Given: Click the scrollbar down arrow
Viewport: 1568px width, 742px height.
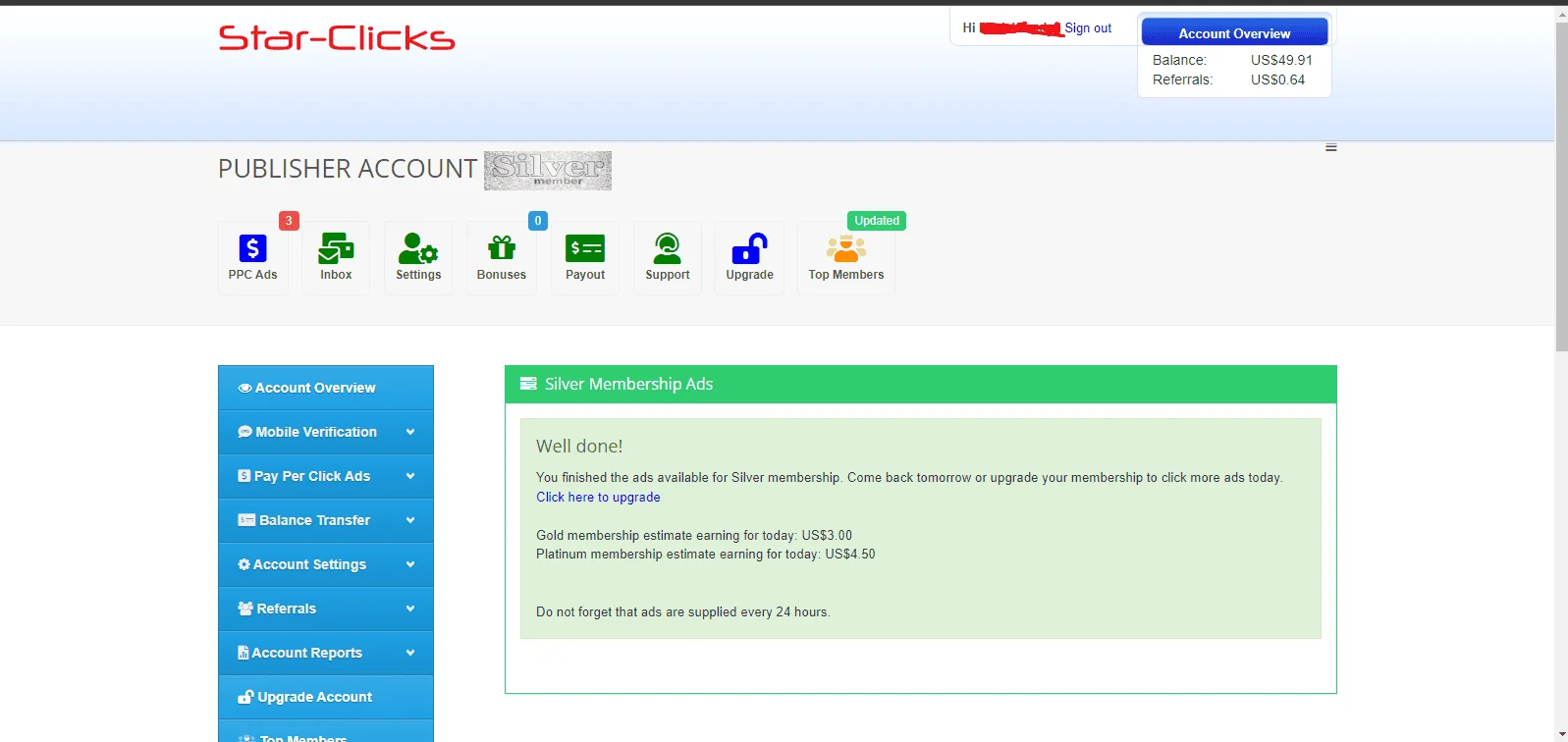Looking at the screenshot, I should (1561, 734).
